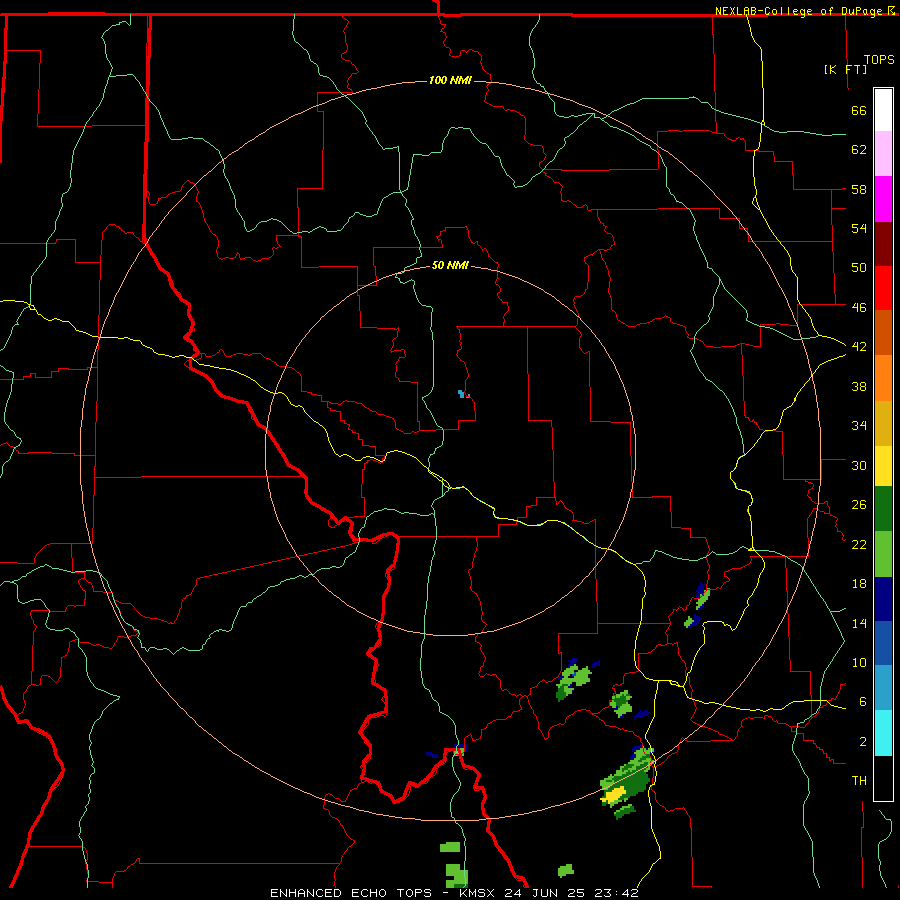900x900 pixels.
Task: Click the white 66+ kft legend swatch
Action: (883, 110)
